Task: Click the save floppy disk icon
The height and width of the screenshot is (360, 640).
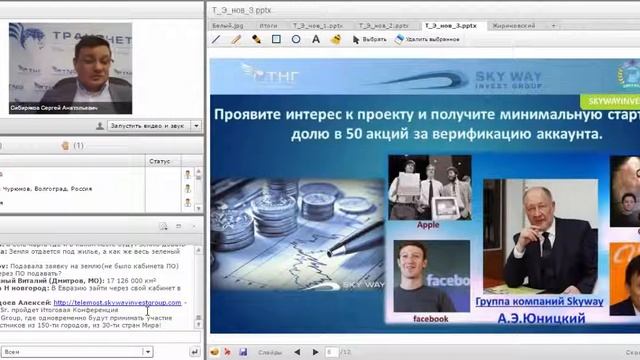Action: tap(243, 352)
